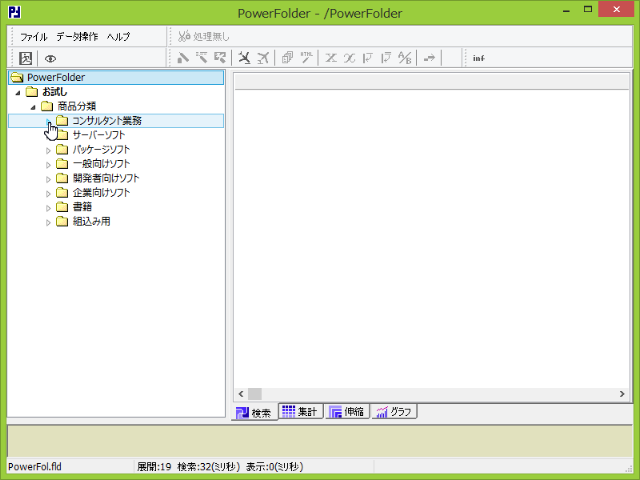This screenshot has height=480, width=640.
Task: Expand the 企業向けソフト folder
Action: pos(48,193)
